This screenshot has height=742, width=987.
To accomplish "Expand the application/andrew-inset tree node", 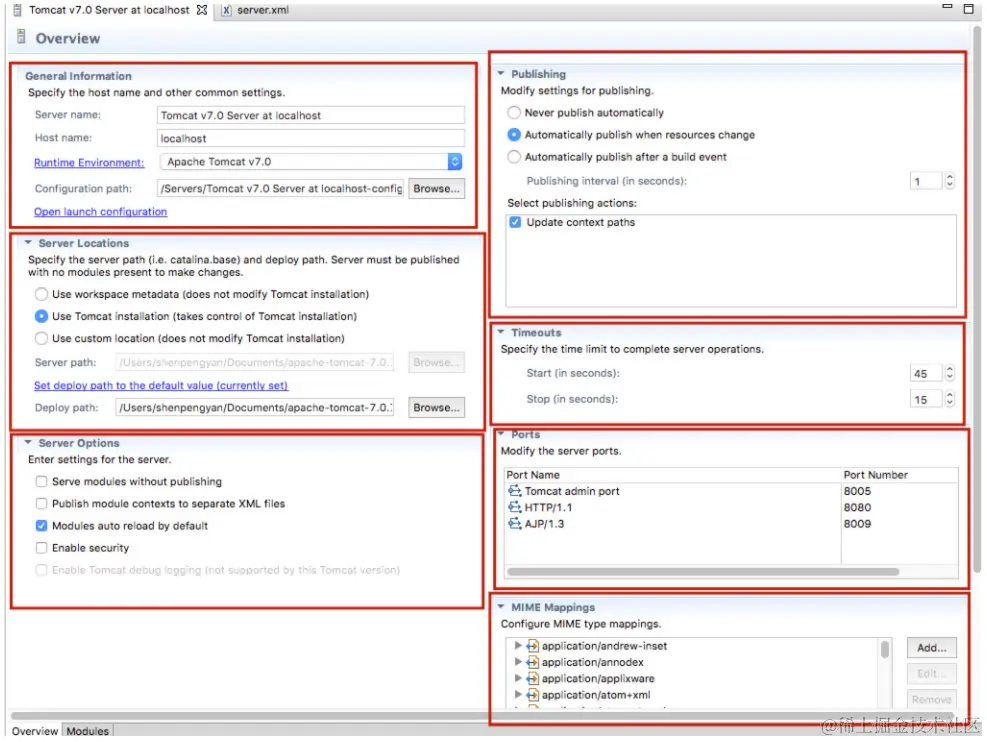I will 517,645.
